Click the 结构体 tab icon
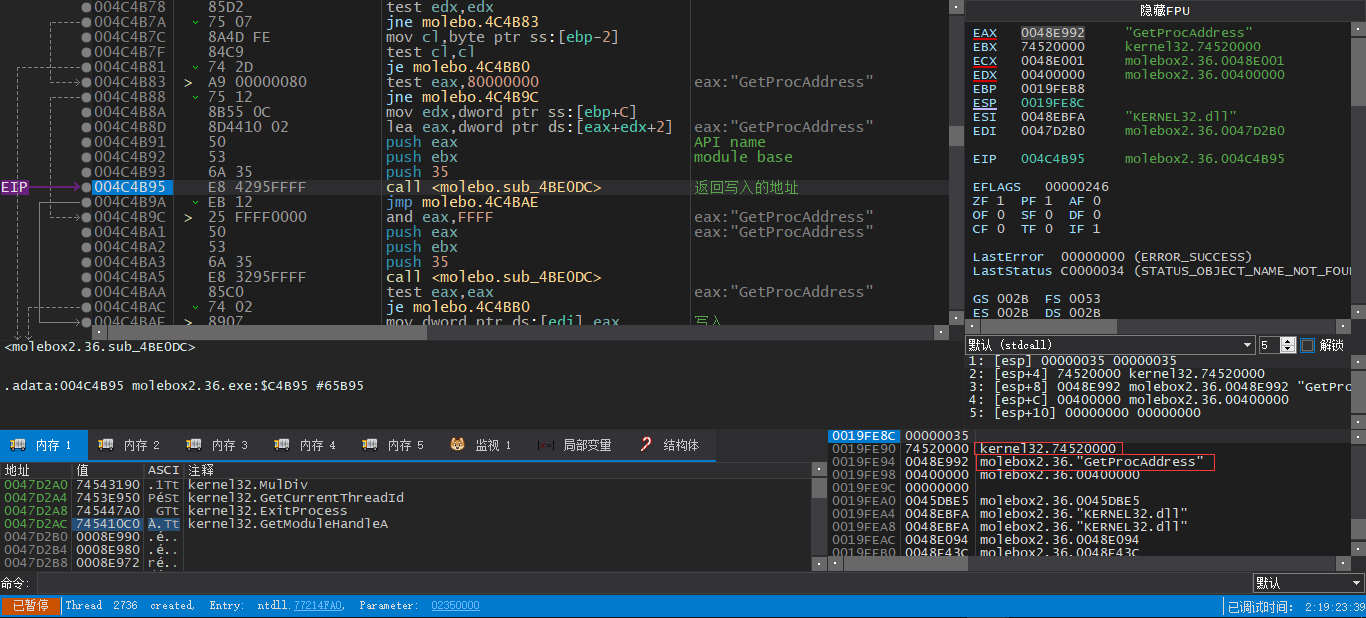The width and height of the screenshot is (1366, 618). click(646, 445)
